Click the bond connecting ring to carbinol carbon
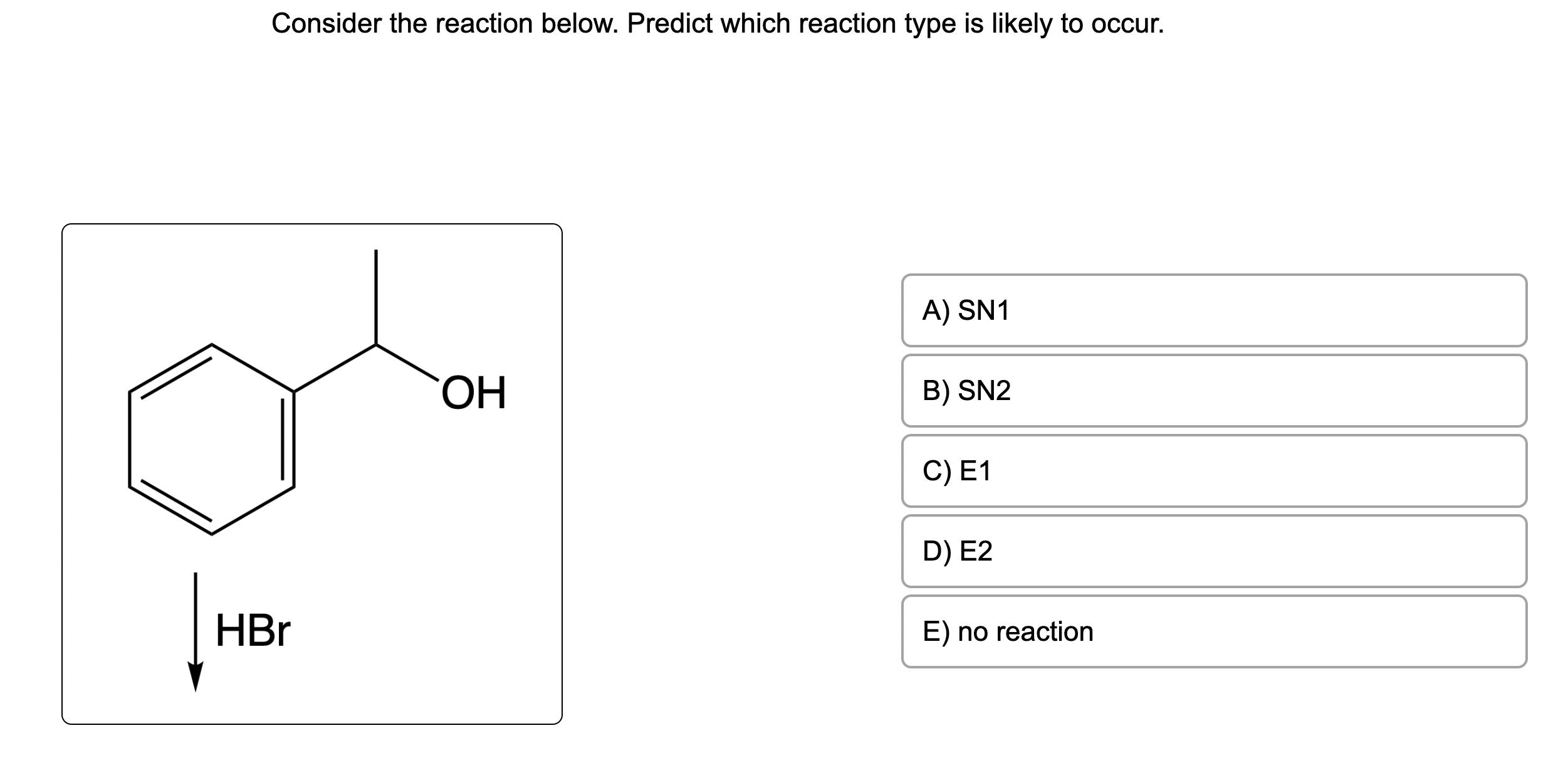 [x=335, y=368]
